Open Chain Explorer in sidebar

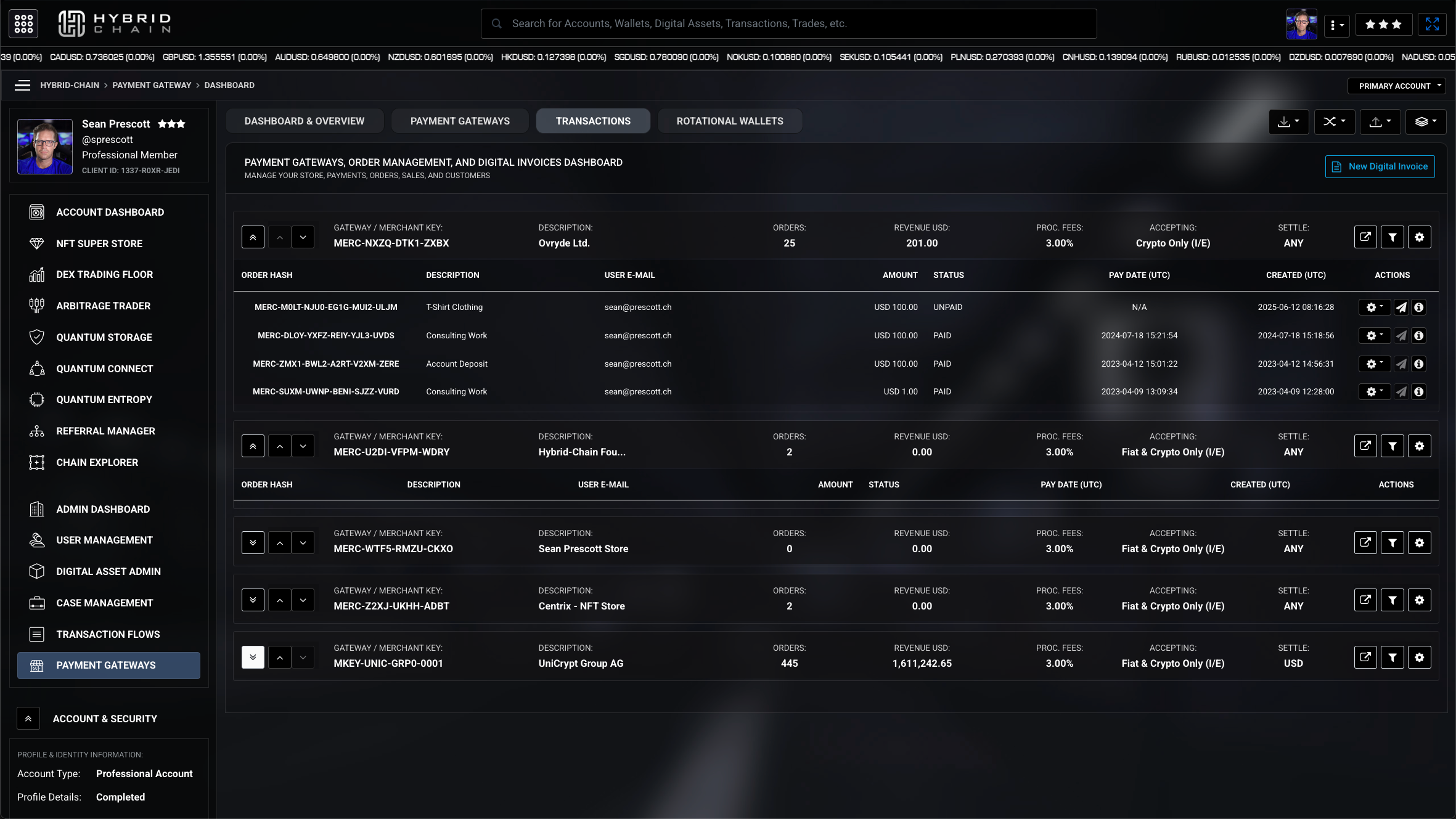click(x=97, y=462)
